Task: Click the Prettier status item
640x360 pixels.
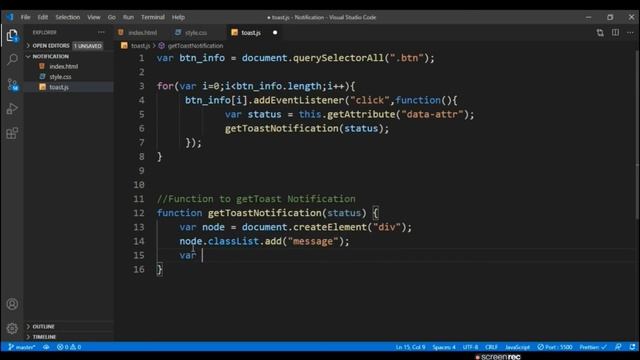Action: (593, 347)
